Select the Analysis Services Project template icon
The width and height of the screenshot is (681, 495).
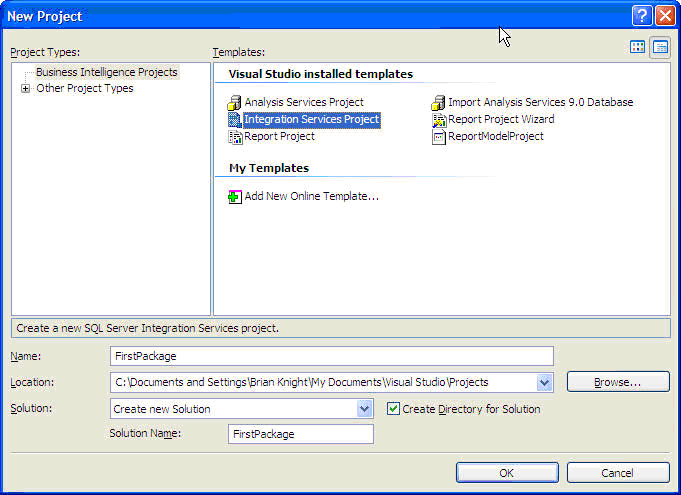[x=235, y=102]
